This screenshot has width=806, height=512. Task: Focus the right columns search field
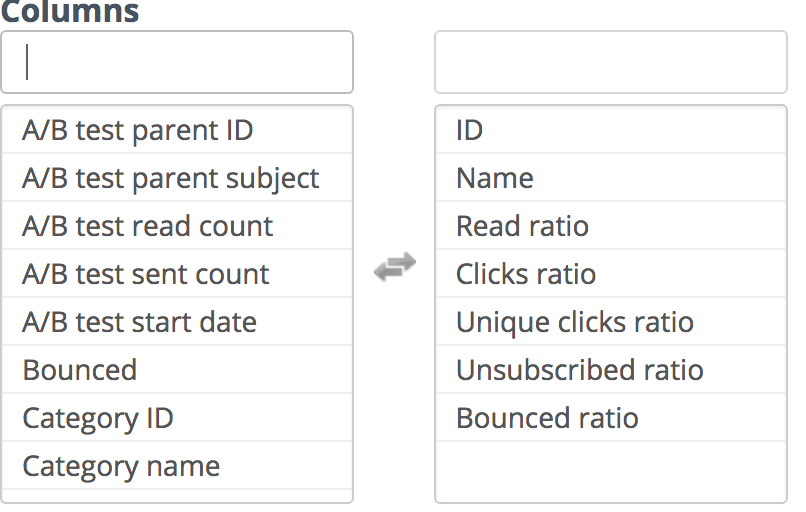pyautogui.click(x=611, y=62)
